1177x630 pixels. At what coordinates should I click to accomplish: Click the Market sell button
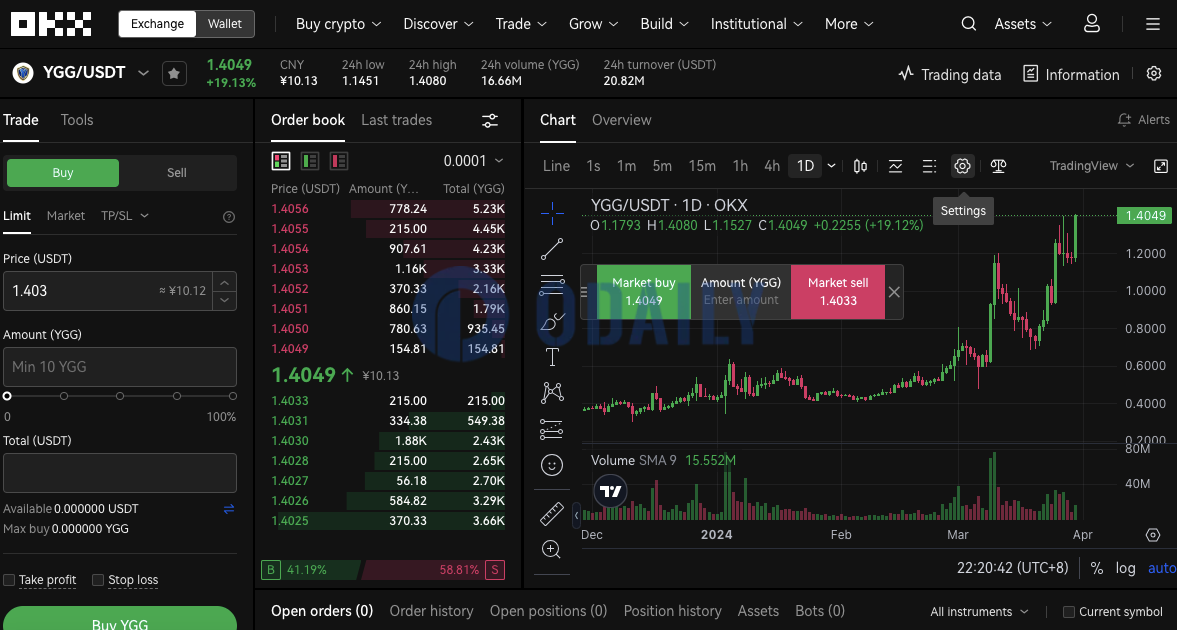(838, 292)
